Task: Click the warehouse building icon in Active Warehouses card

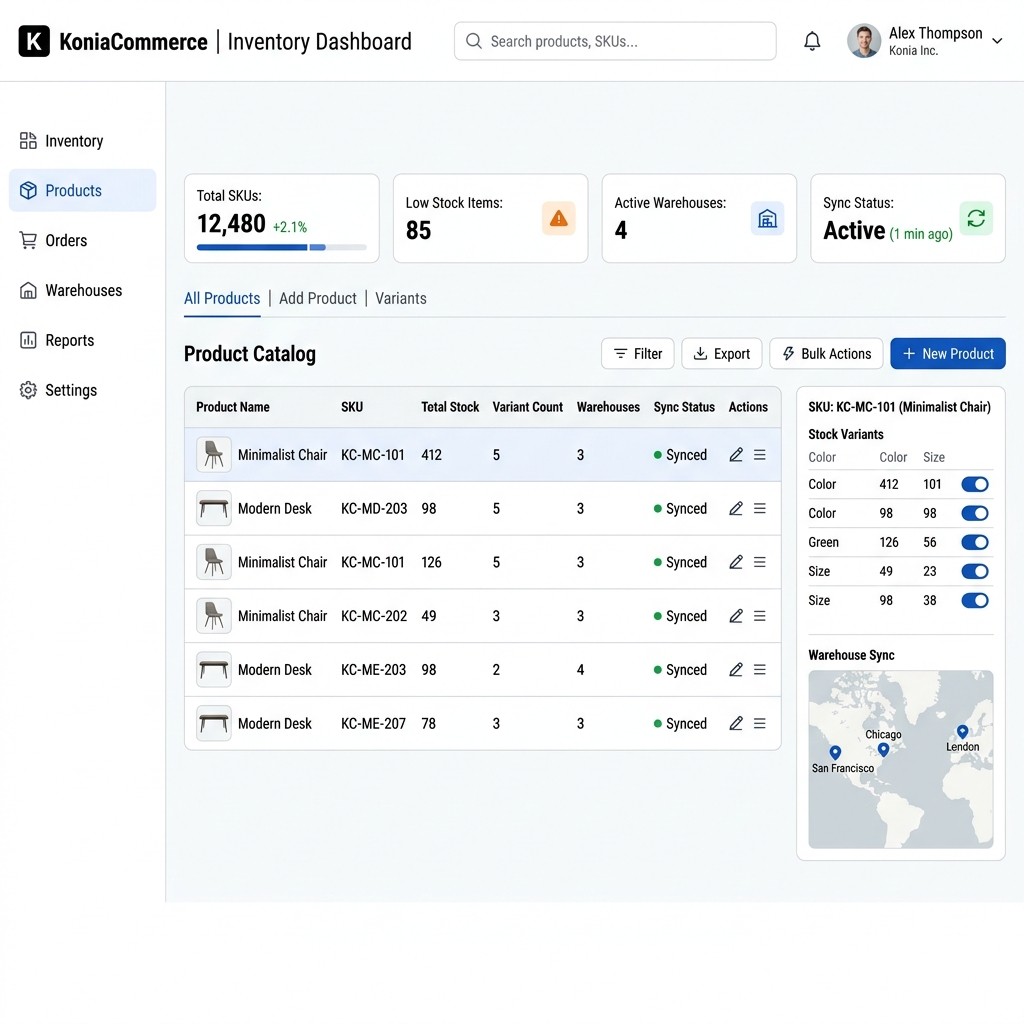Action: tap(767, 218)
